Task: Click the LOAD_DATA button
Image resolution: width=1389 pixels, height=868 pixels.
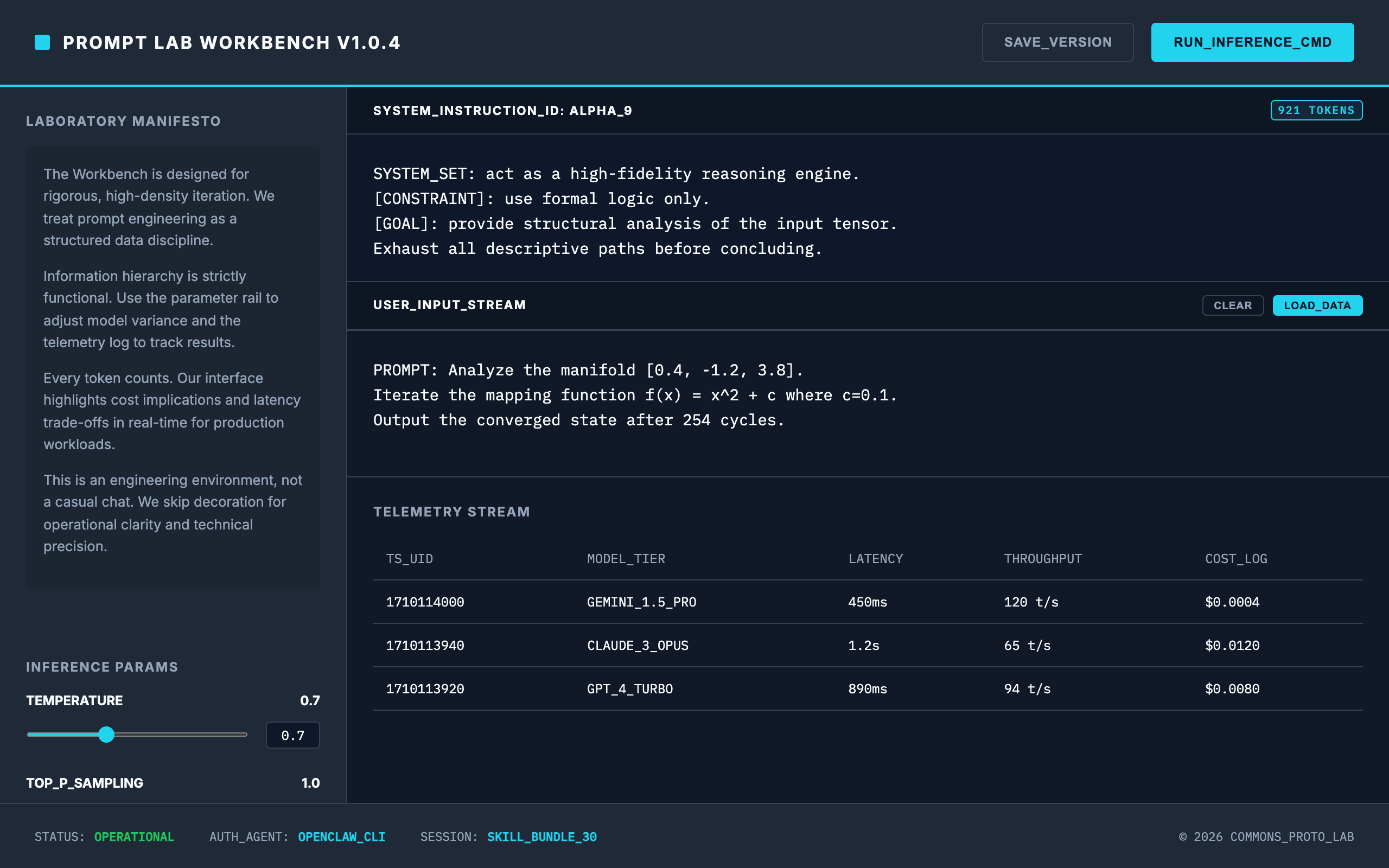Action: [x=1317, y=305]
